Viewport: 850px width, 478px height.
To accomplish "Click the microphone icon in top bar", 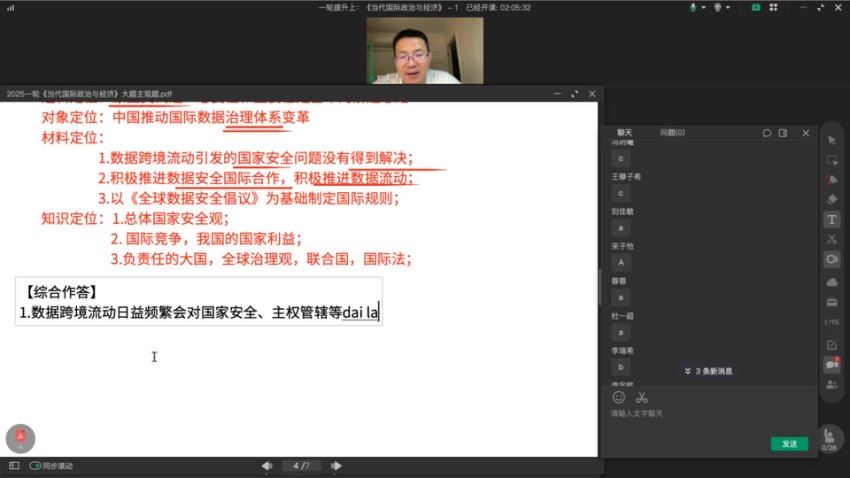I will pyautogui.click(x=693, y=8).
